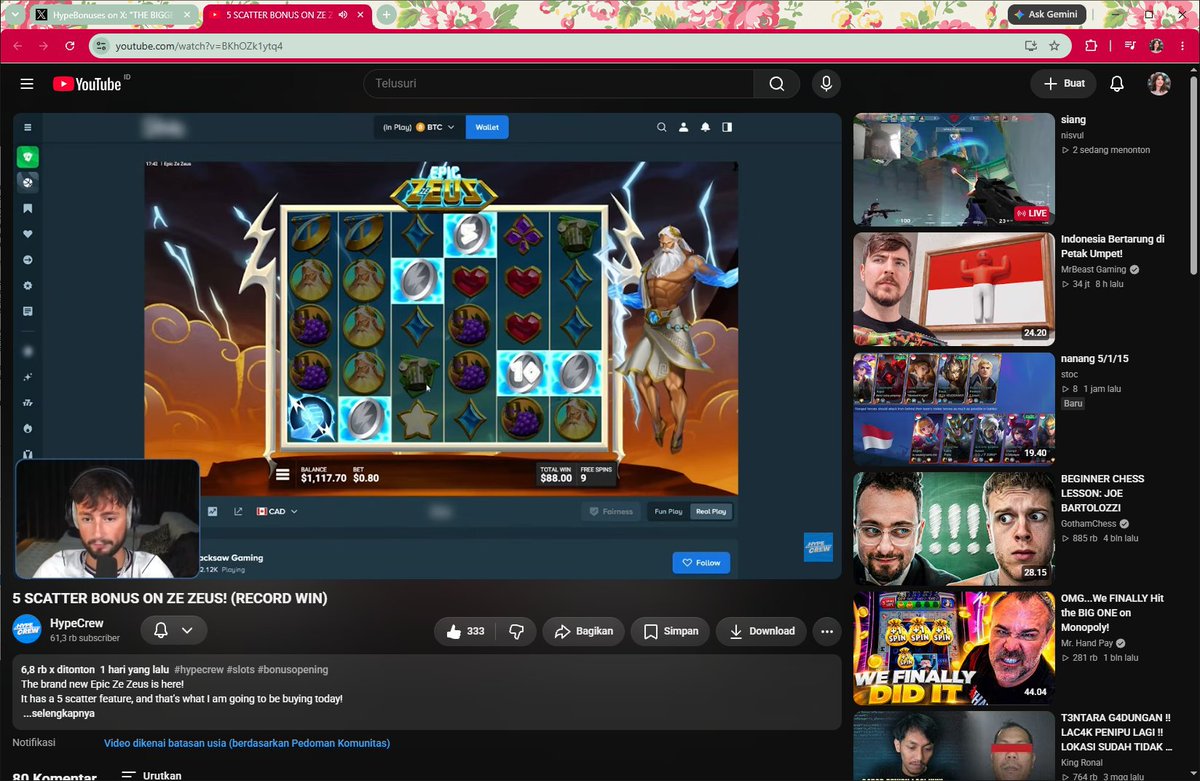The width and height of the screenshot is (1200, 781).
Task: Expand description with ...selengkapnya
Action: click(59, 714)
